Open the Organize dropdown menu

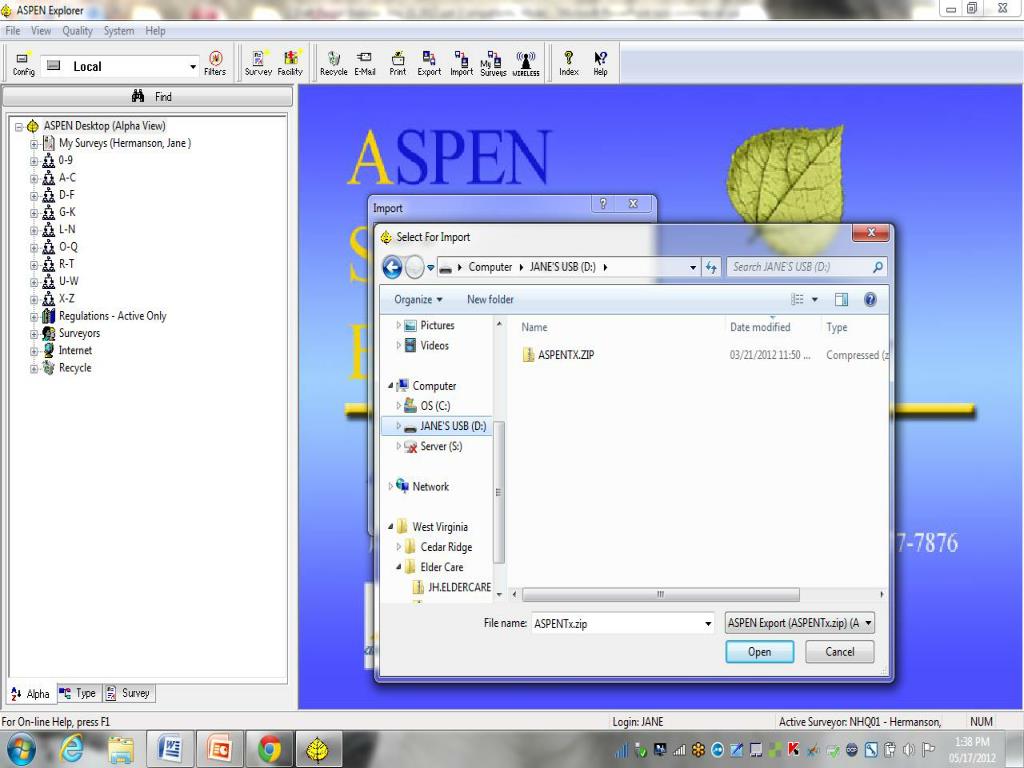pos(418,300)
